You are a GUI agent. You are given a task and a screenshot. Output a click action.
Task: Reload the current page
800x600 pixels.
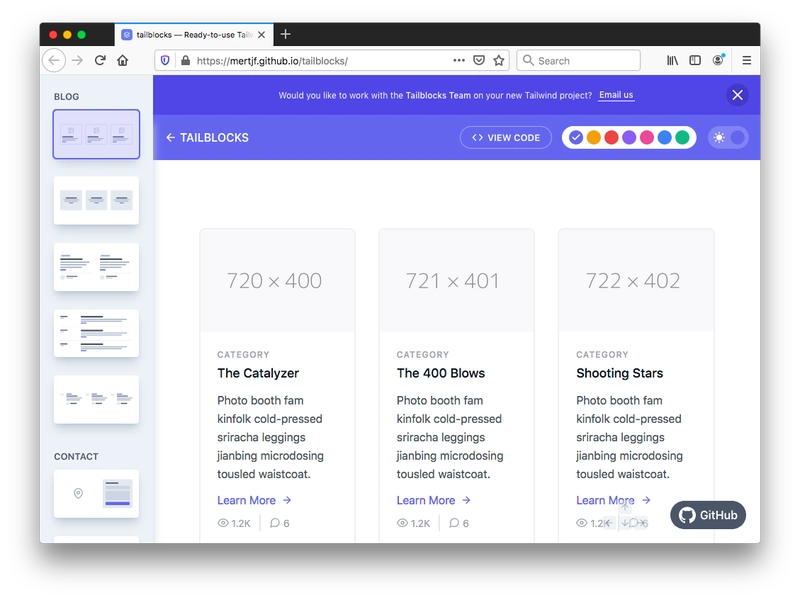pos(100,60)
